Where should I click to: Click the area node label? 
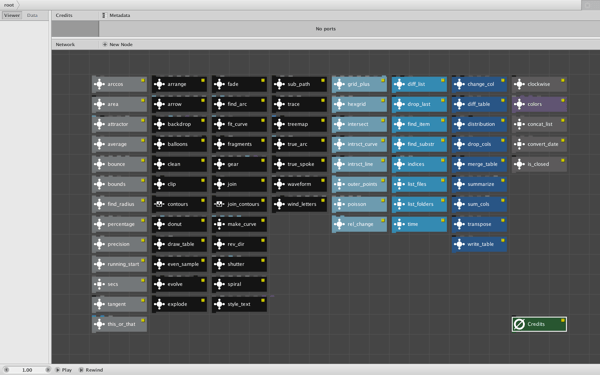[113, 104]
